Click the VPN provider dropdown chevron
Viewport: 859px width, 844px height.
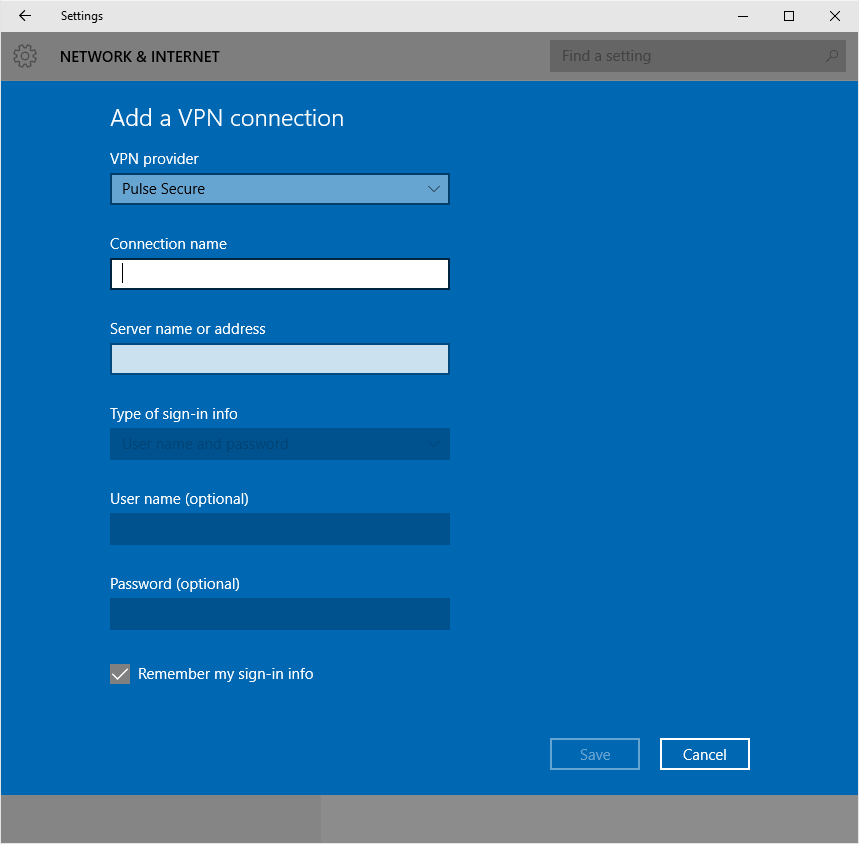click(434, 189)
